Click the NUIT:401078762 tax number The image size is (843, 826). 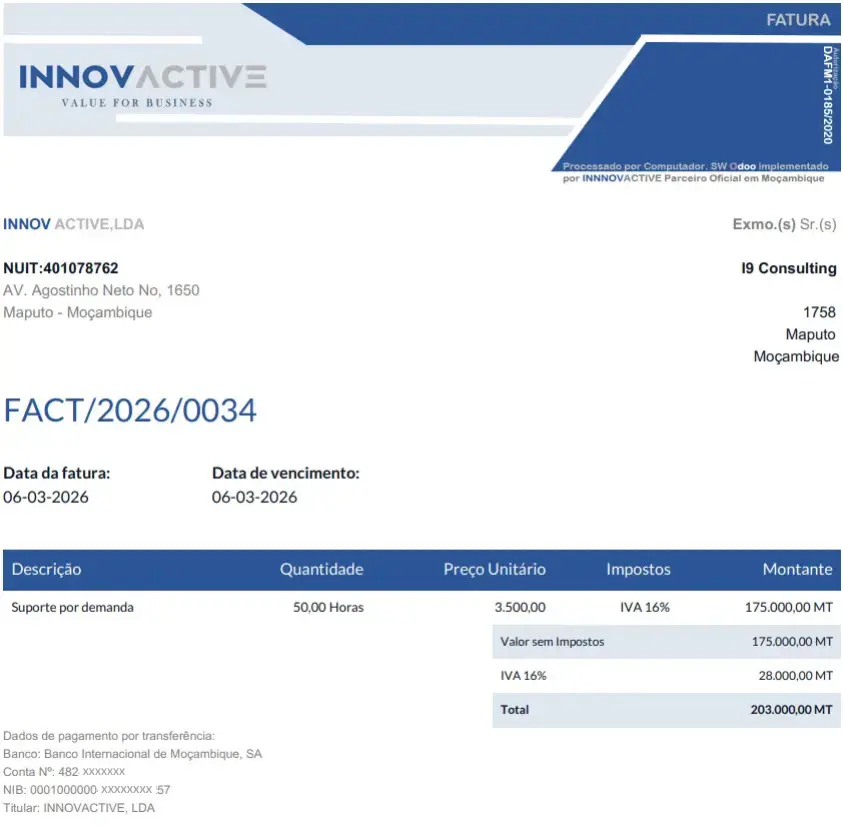coord(61,268)
